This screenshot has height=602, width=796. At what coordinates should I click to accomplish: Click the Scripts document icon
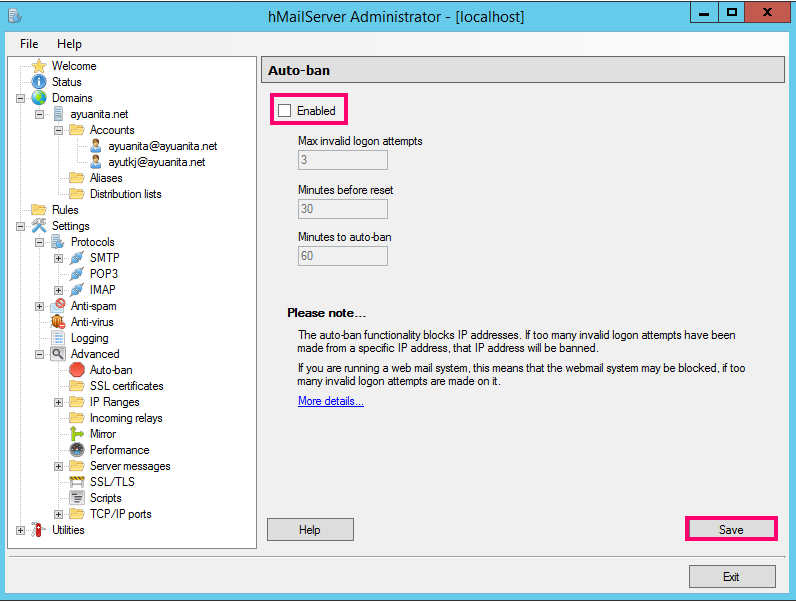tap(77, 497)
